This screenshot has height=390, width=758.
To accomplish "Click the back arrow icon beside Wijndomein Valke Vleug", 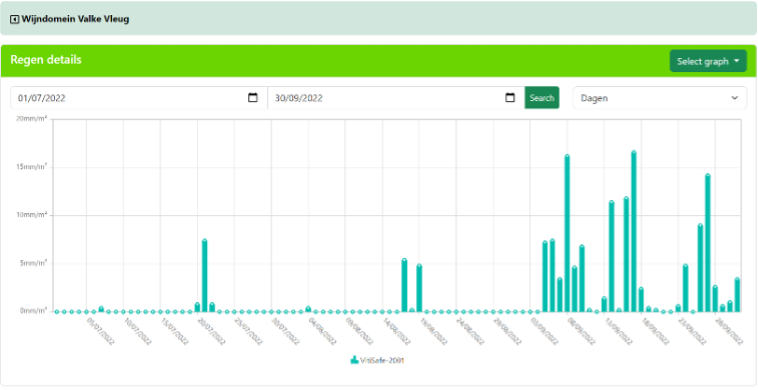I will (x=15, y=19).
